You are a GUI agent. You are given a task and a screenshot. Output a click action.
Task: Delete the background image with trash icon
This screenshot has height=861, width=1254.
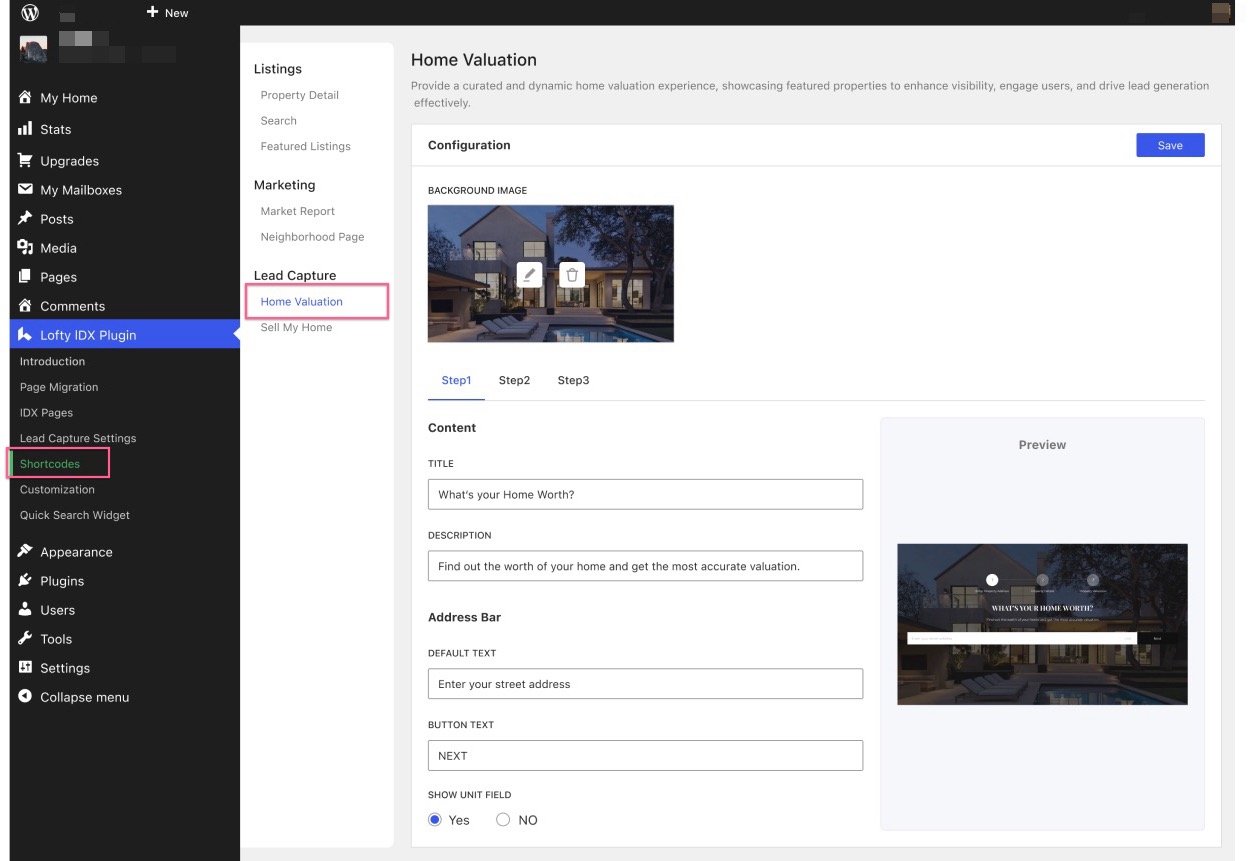click(572, 274)
